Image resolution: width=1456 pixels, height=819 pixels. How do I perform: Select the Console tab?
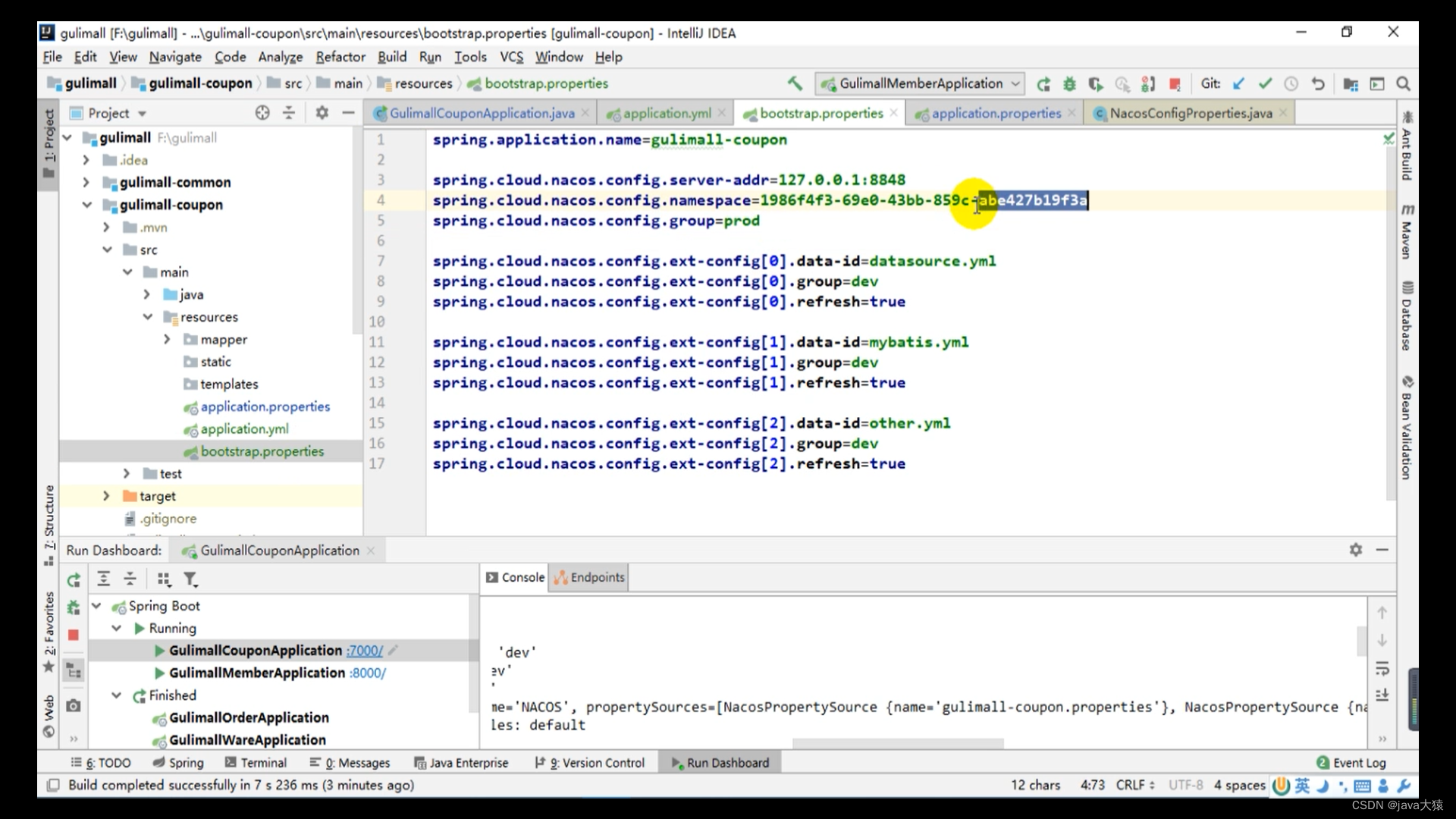tap(516, 578)
